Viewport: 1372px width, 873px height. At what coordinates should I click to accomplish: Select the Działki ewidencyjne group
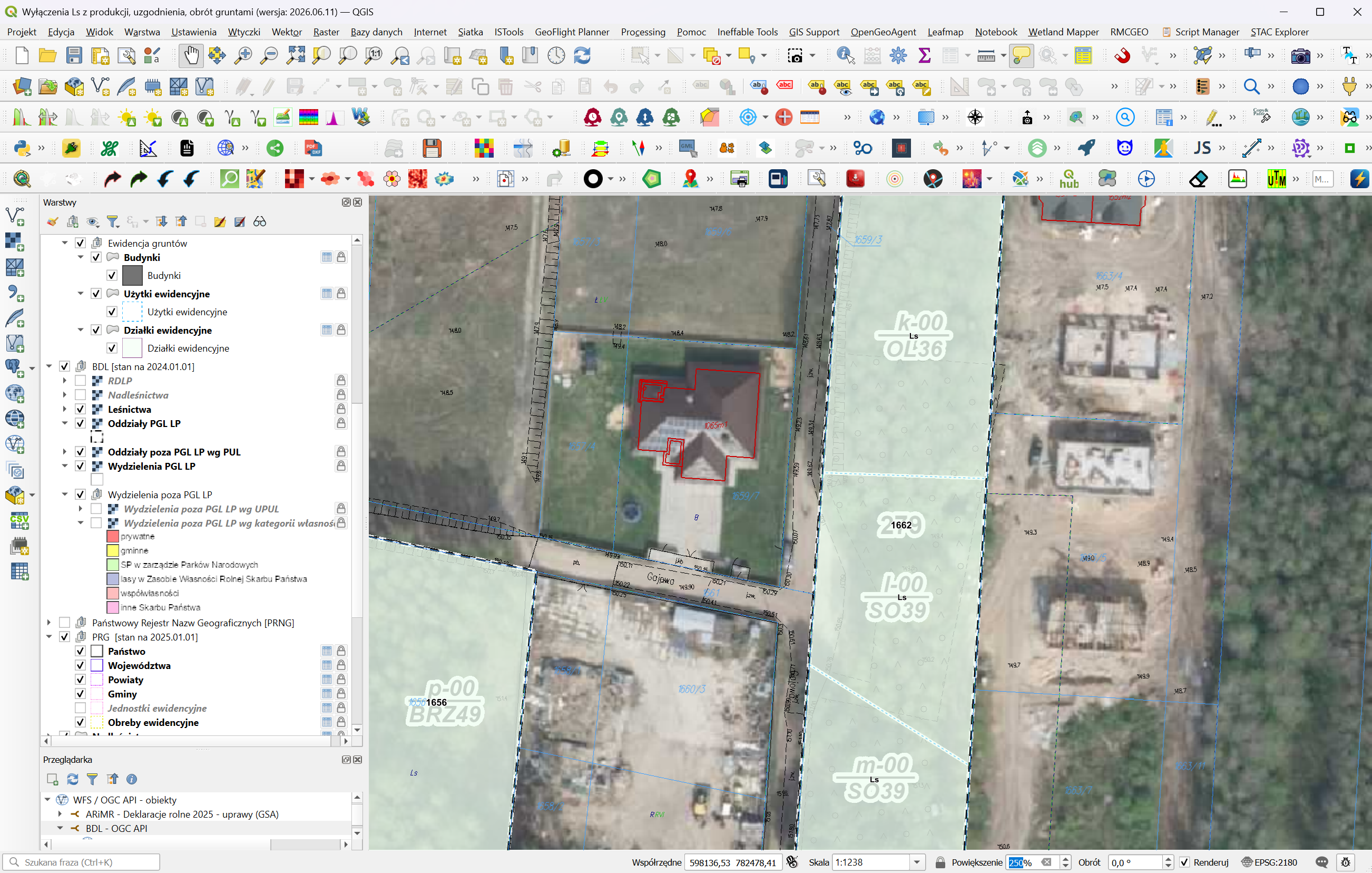pos(168,330)
